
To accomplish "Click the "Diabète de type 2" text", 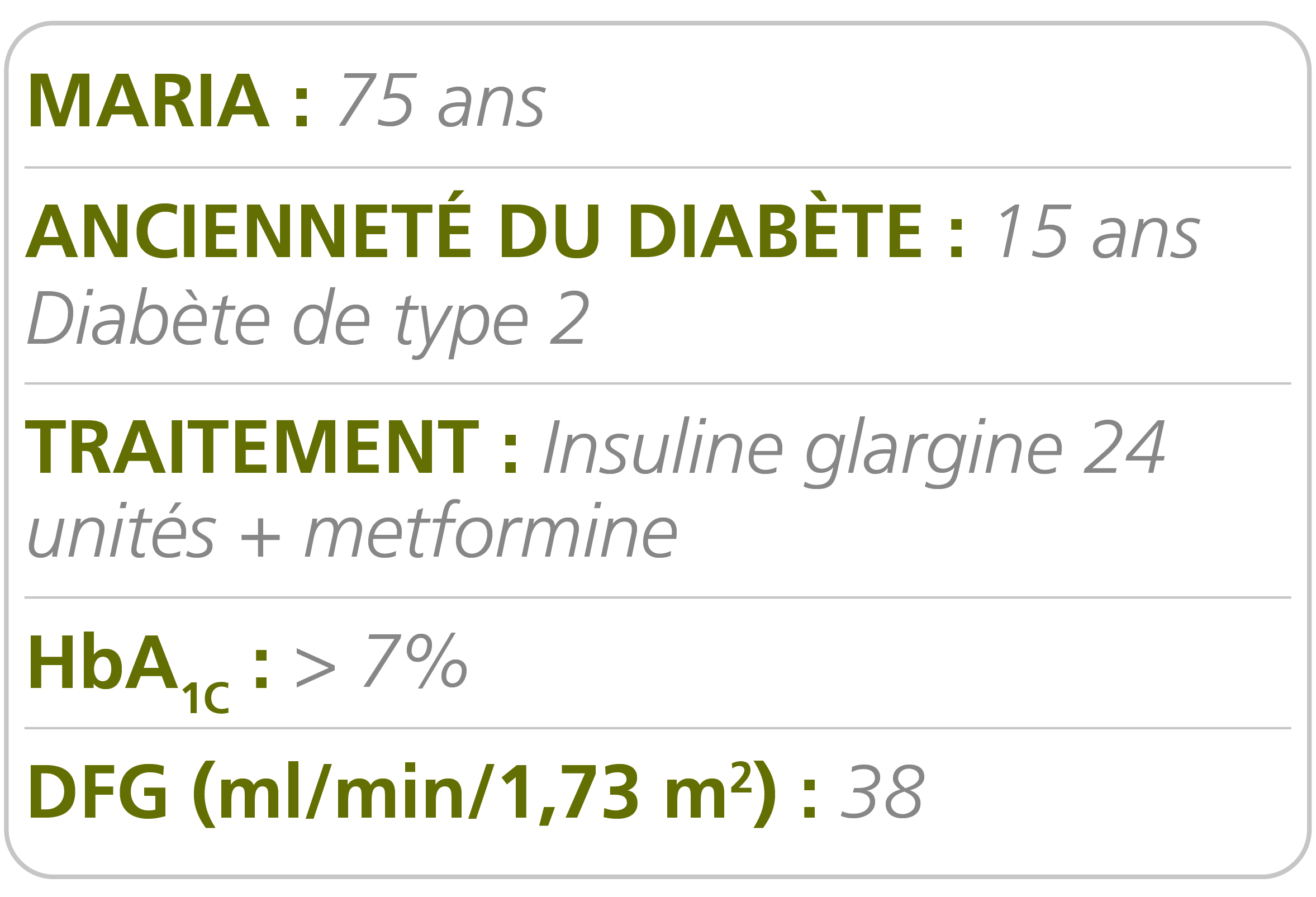I will 308,317.
